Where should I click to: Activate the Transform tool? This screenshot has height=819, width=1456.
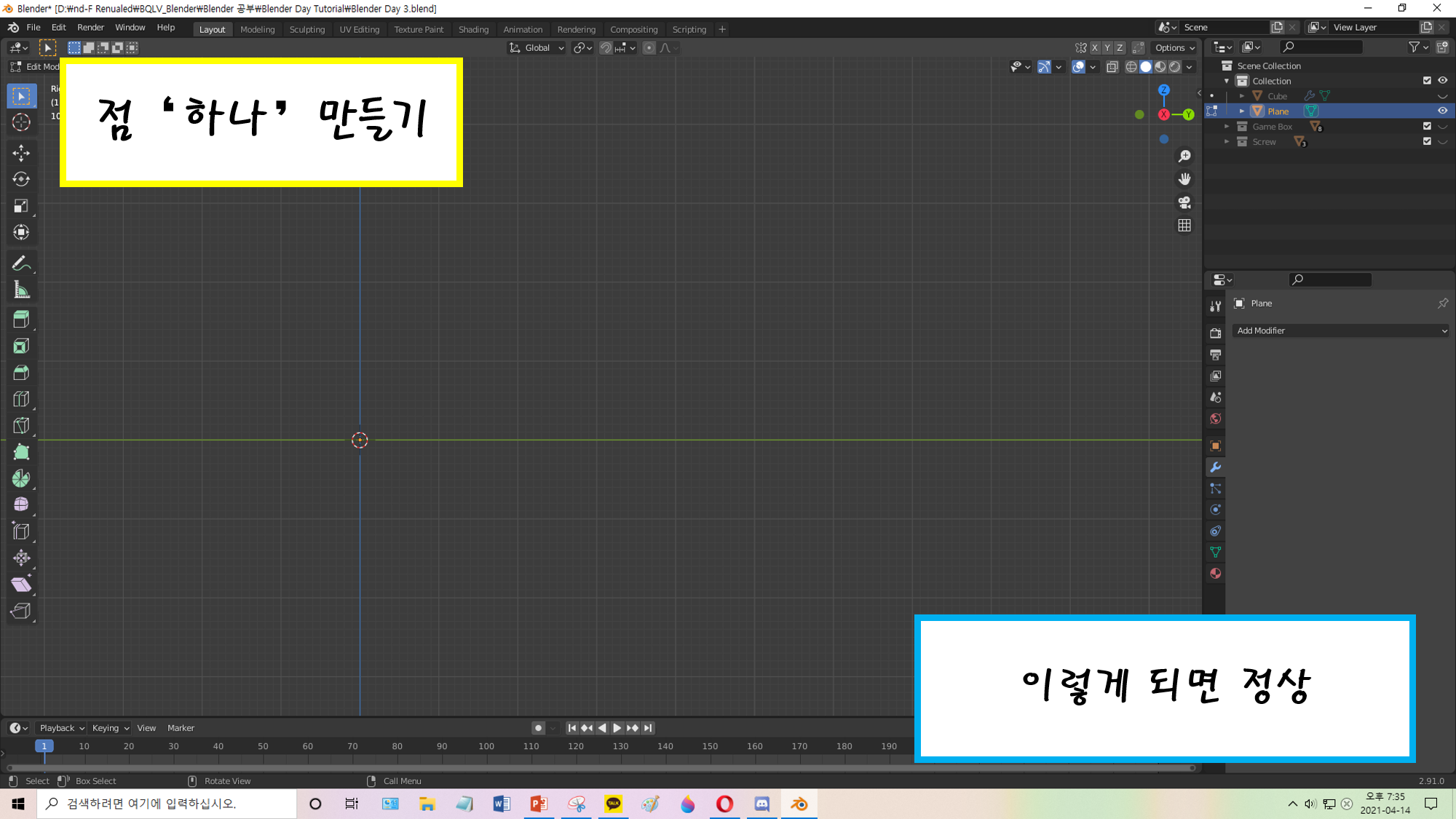point(21,232)
